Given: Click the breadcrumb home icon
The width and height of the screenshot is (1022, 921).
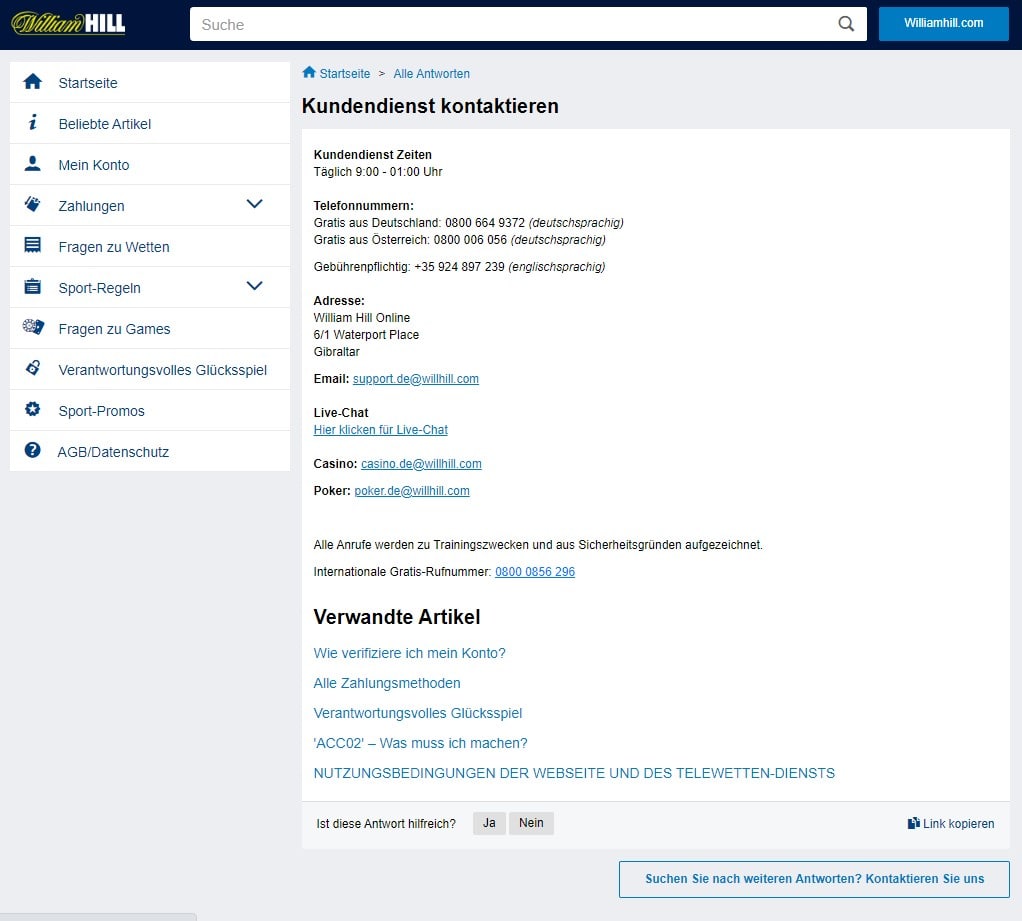Looking at the screenshot, I should coord(309,72).
